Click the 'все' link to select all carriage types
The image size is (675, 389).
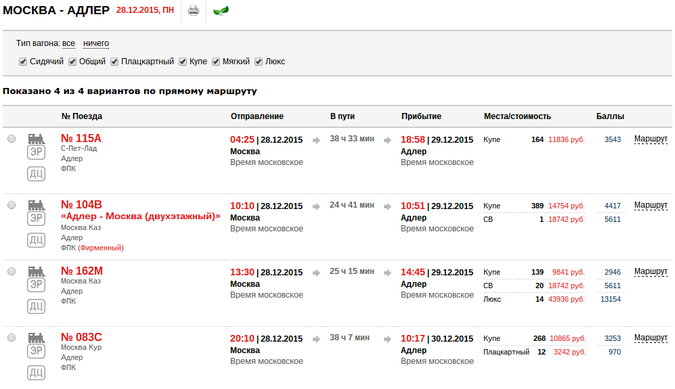click(68, 43)
